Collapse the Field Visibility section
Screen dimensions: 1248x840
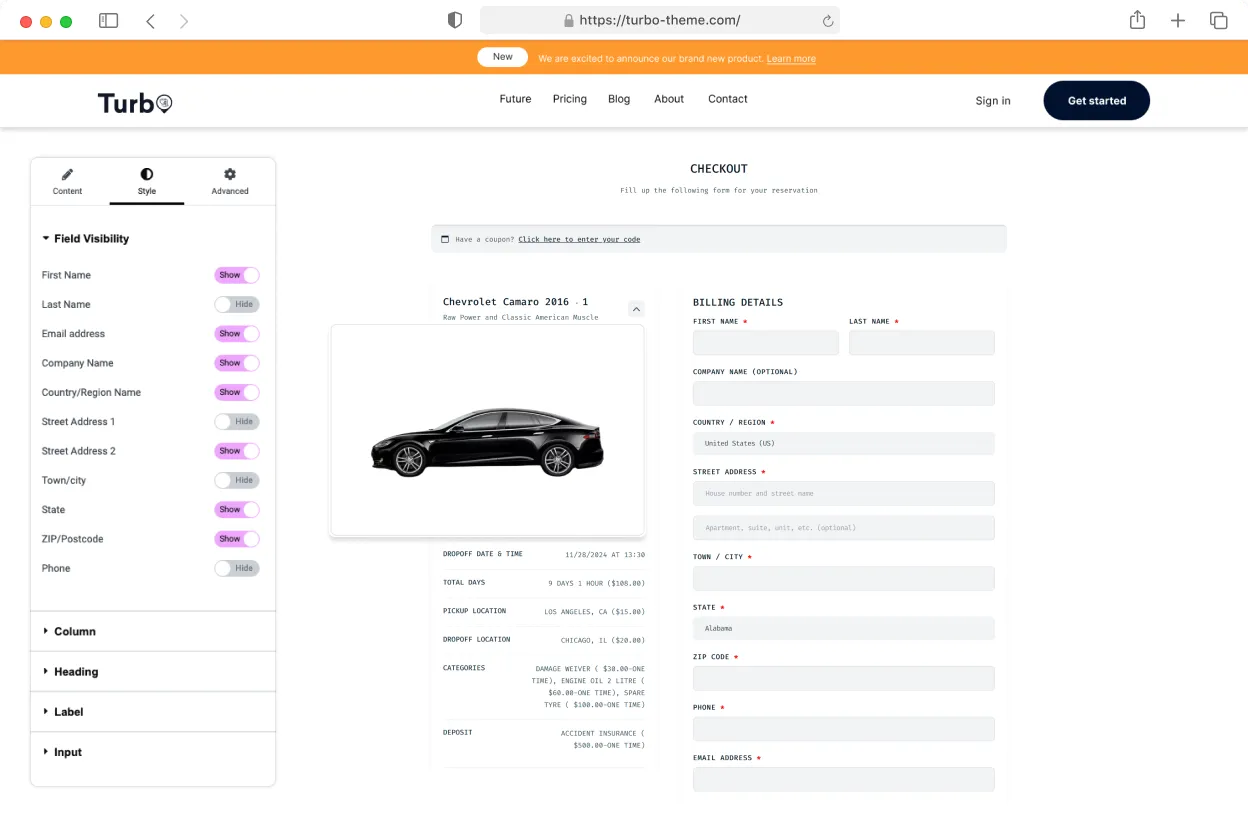point(86,239)
